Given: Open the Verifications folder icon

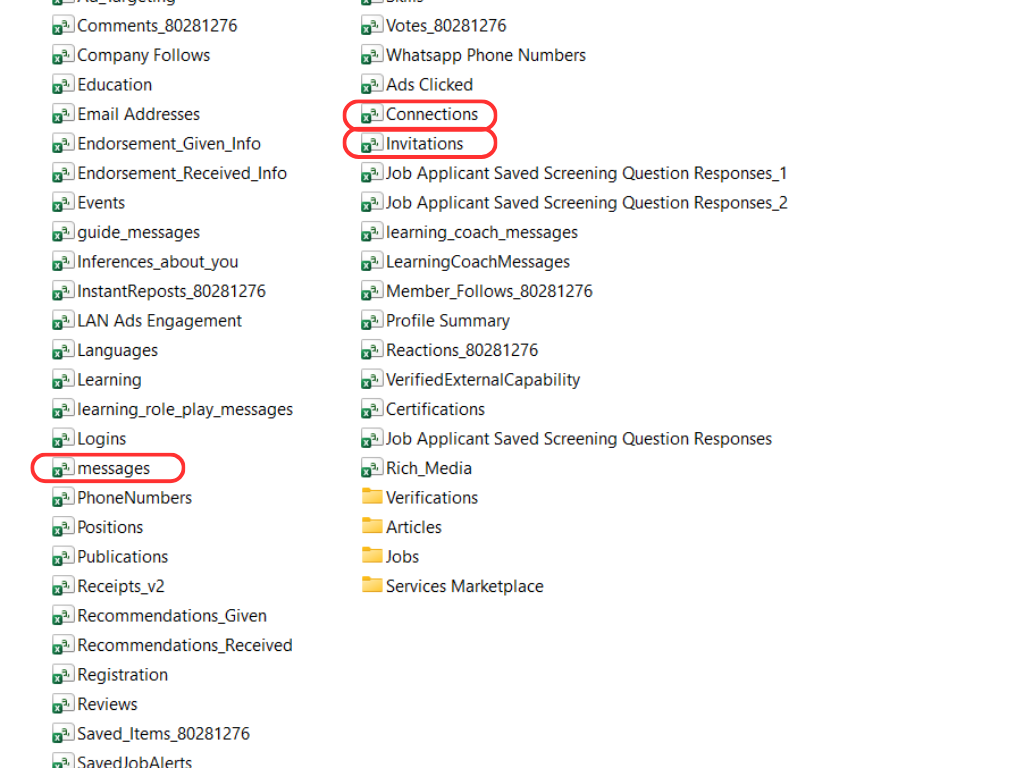Looking at the screenshot, I should click(x=372, y=497).
